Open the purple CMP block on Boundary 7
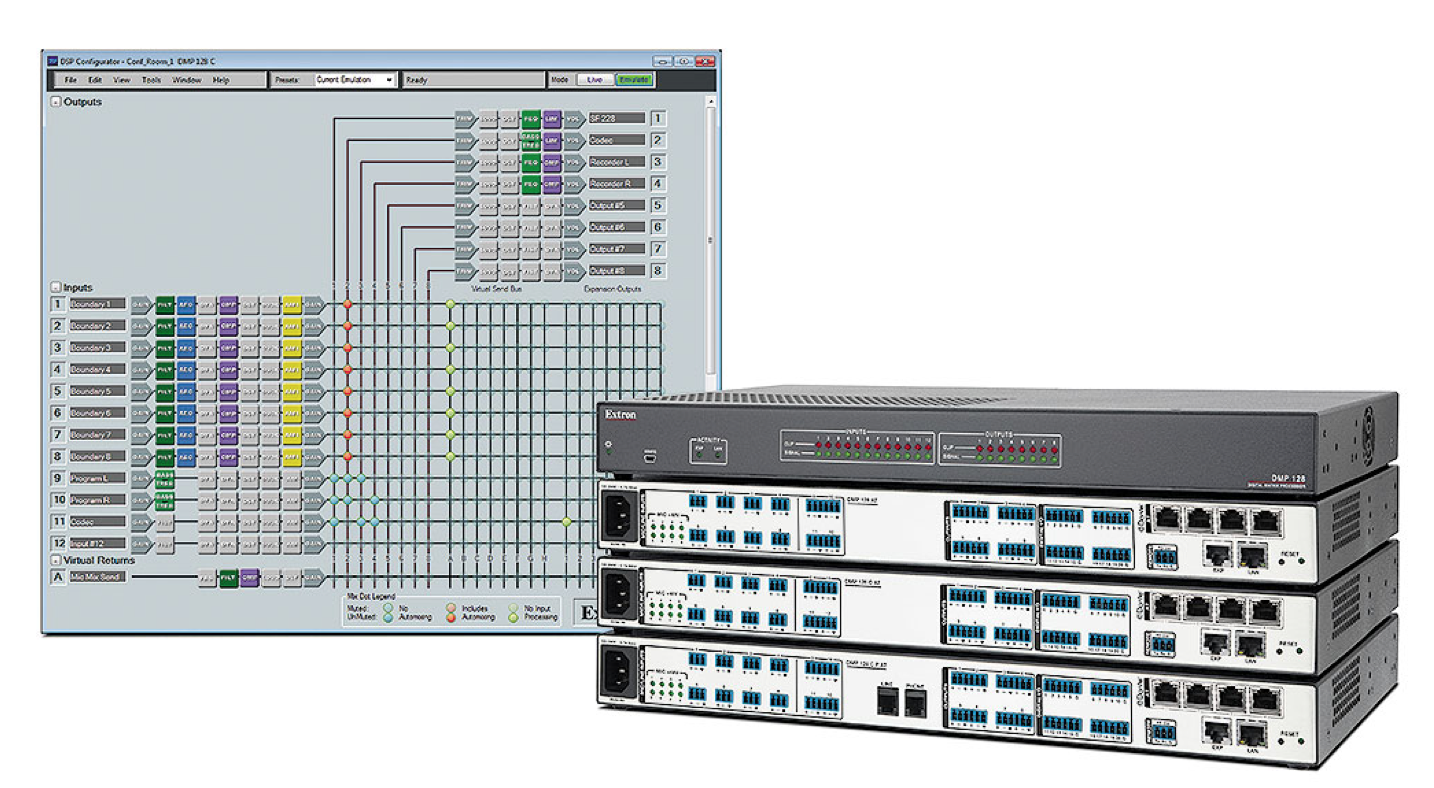Viewport: 1434px width, 788px height. coord(228,435)
